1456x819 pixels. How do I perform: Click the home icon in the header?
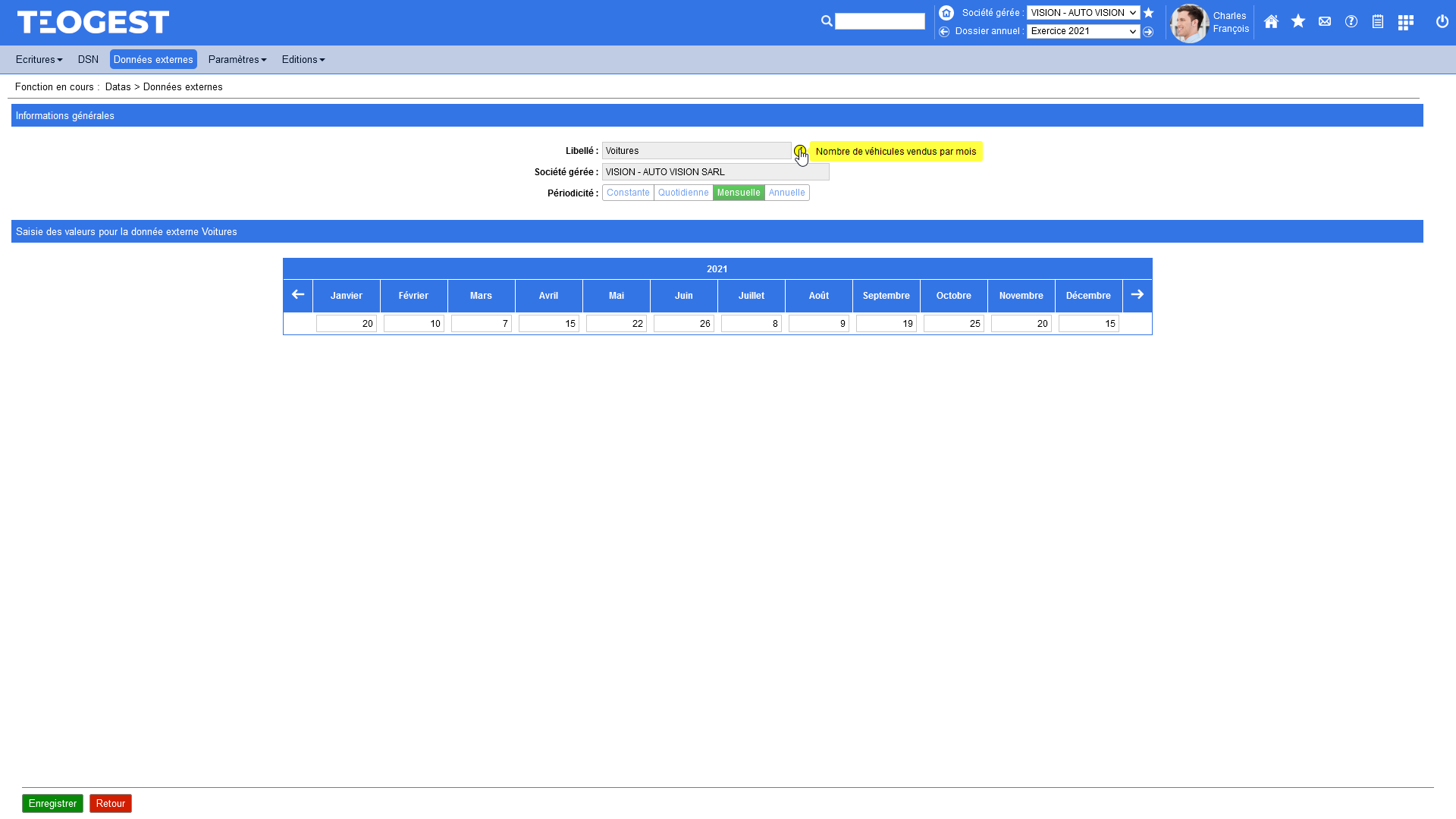point(1271,22)
